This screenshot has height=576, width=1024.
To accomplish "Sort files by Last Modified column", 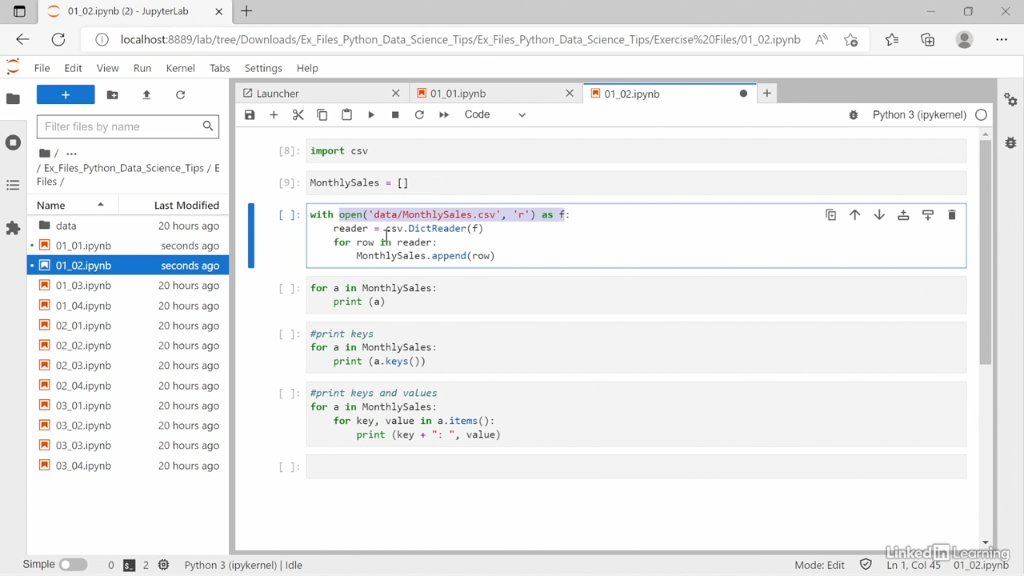I will tap(174, 205).
